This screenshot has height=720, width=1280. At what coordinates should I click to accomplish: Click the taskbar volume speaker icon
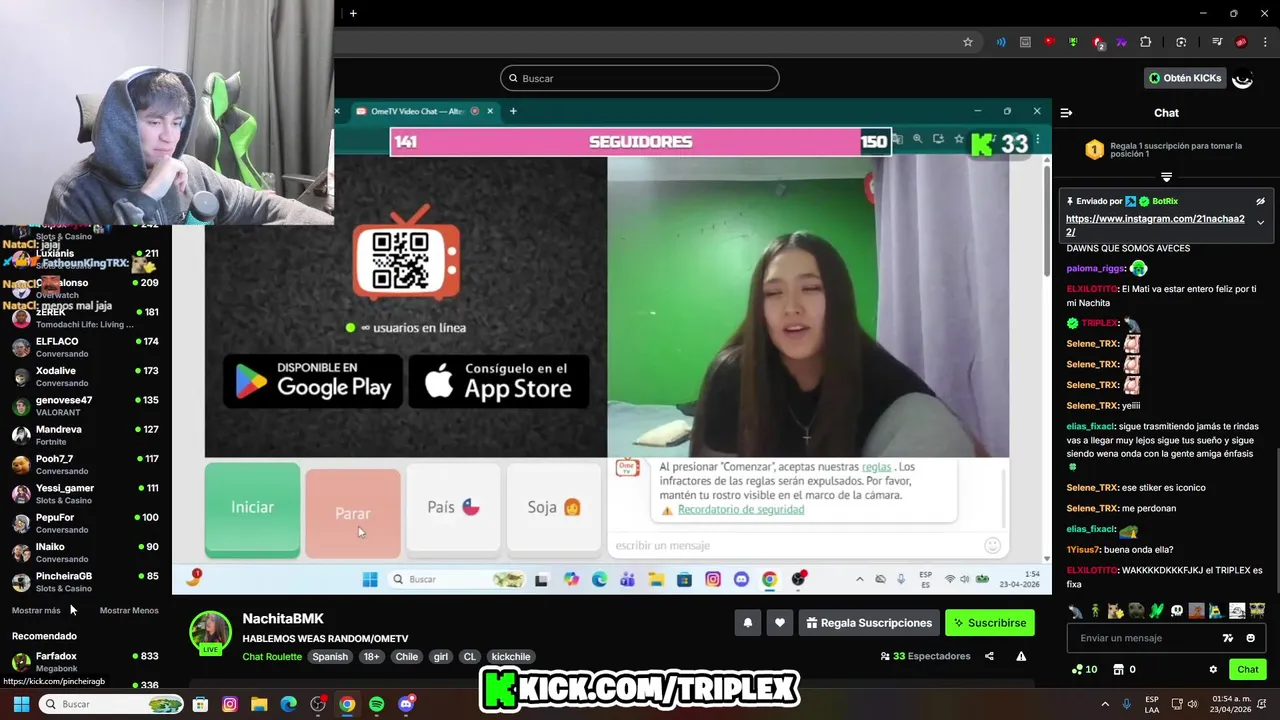pos(1191,704)
